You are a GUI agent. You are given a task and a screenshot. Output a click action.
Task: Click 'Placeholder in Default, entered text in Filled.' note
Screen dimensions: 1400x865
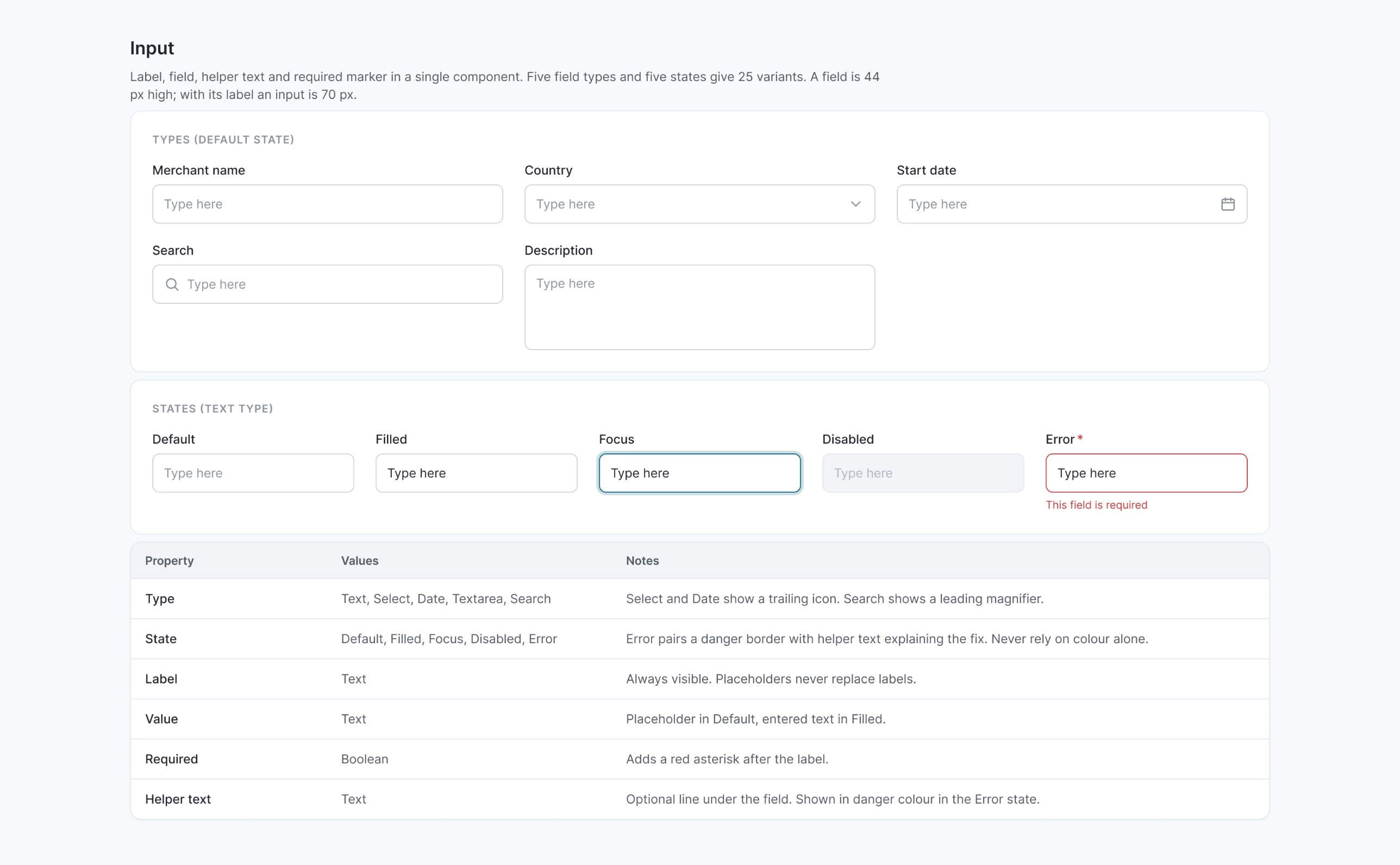(755, 719)
